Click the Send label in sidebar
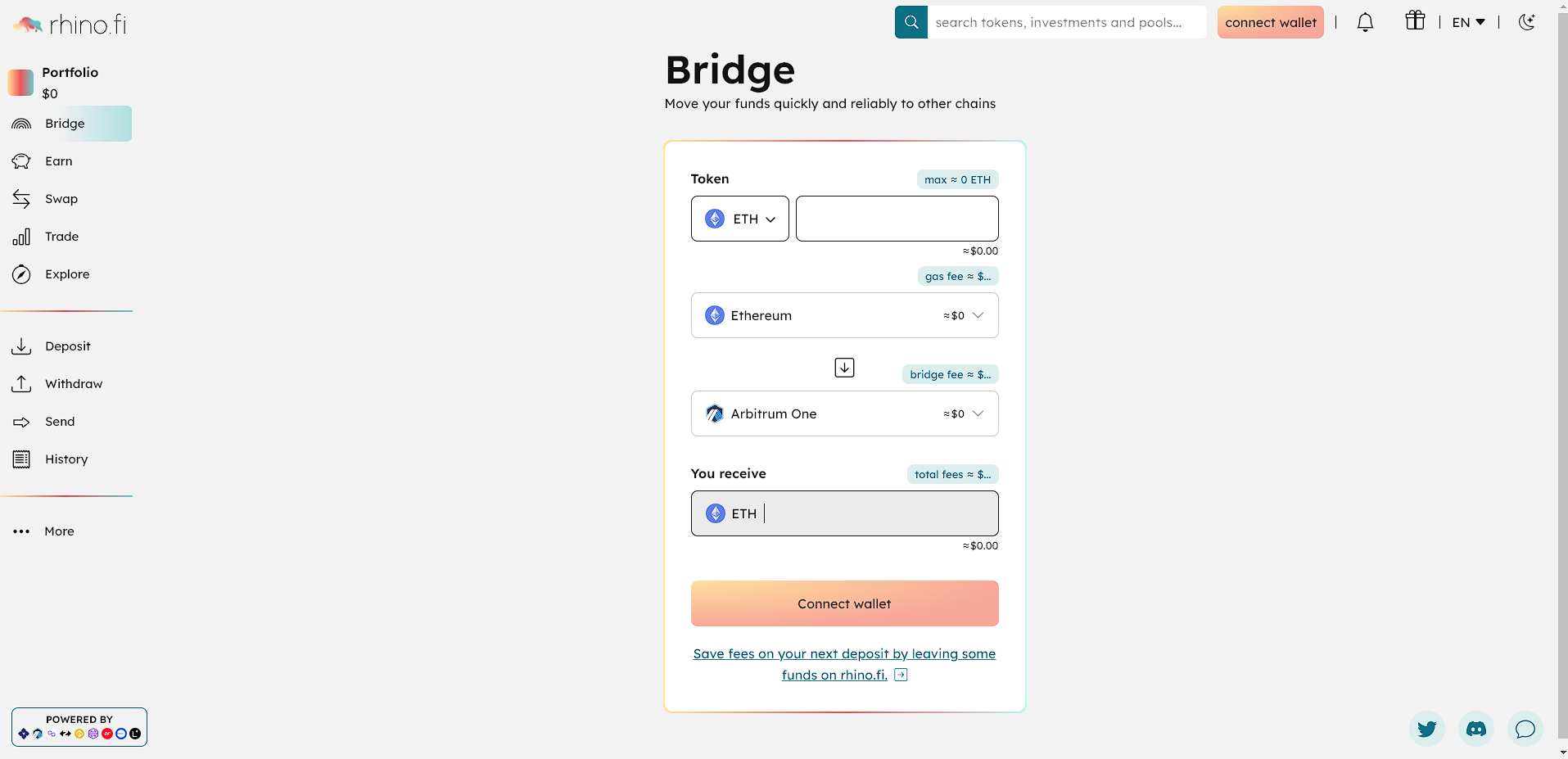The width and height of the screenshot is (1568, 759). pos(60,422)
